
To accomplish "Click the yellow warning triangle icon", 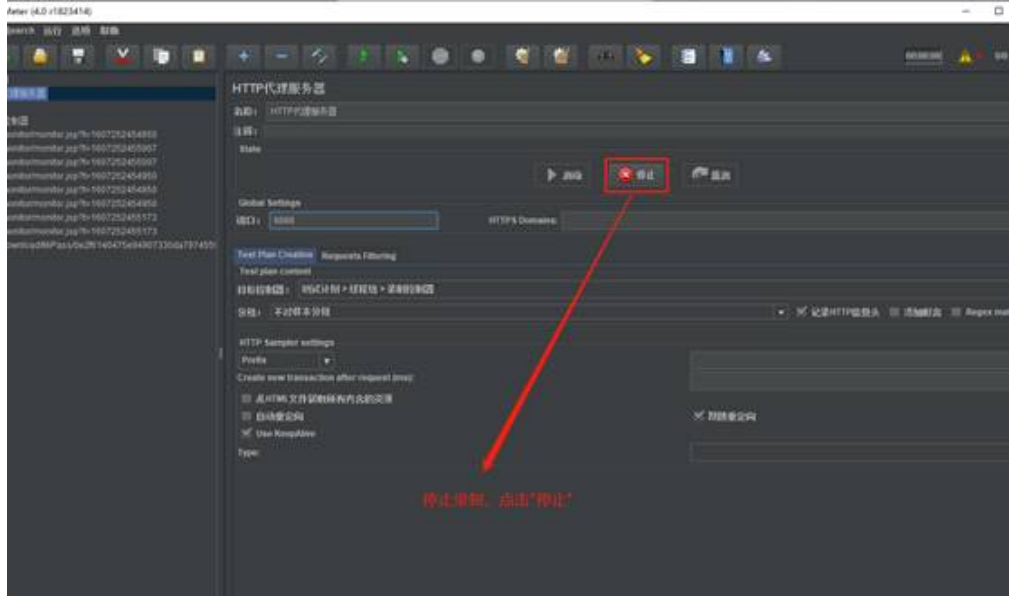I will 965,57.
